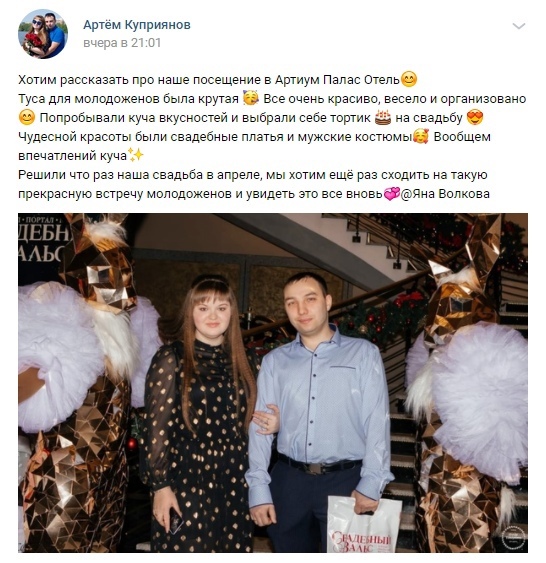This screenshot has width=546, height=563.
Task: Click the line starting Решили что раз
Action: (253, 175)
